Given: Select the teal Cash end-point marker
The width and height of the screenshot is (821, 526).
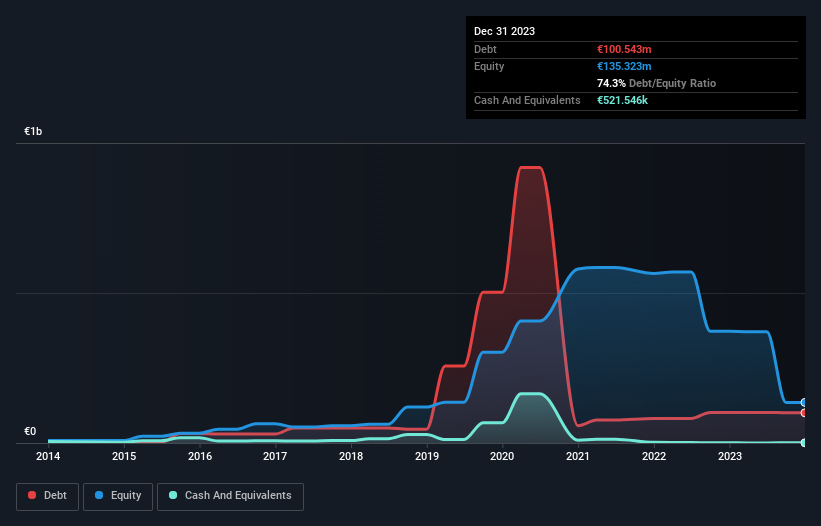Looking at the screenshot, I should [804, 443].
